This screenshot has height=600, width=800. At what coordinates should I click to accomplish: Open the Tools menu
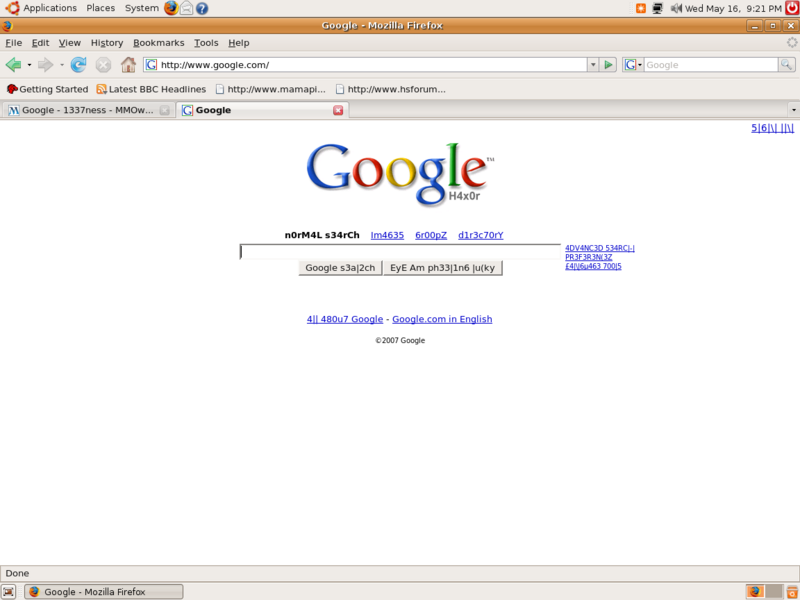tap(206, 43)
